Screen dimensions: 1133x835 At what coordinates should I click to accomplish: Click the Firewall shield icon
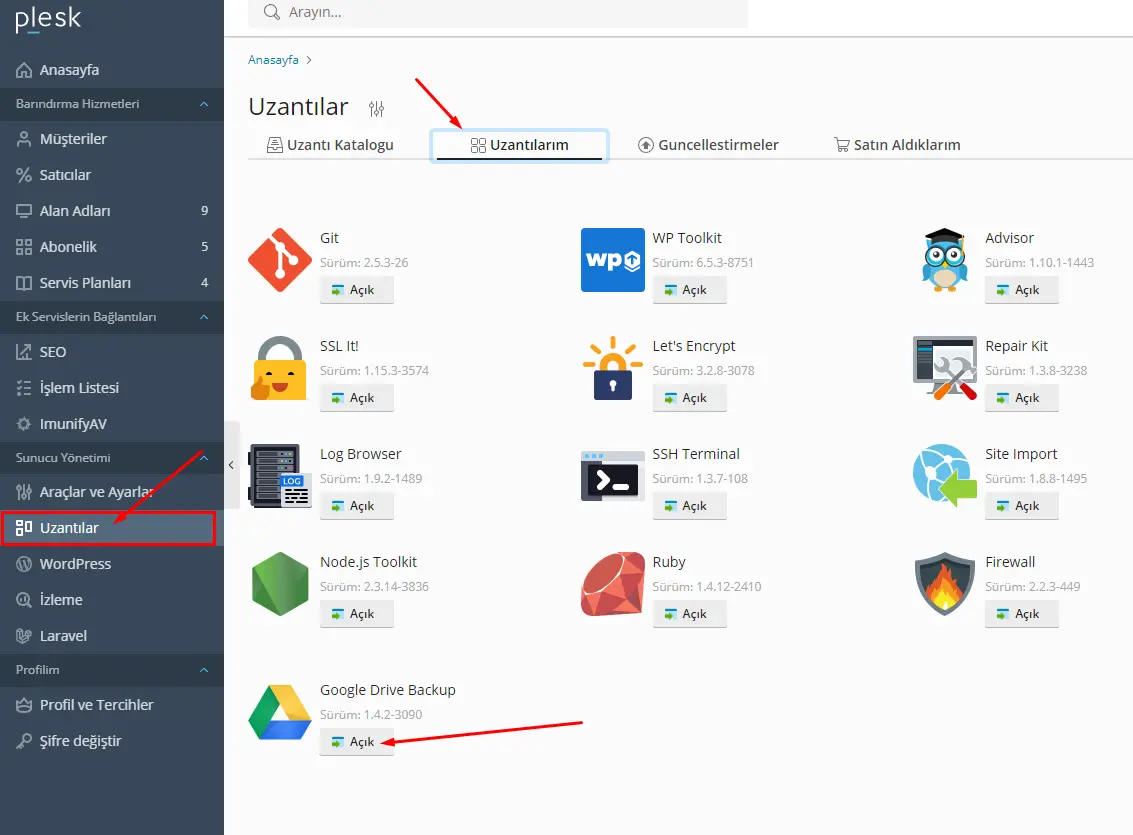coord(944,584)
